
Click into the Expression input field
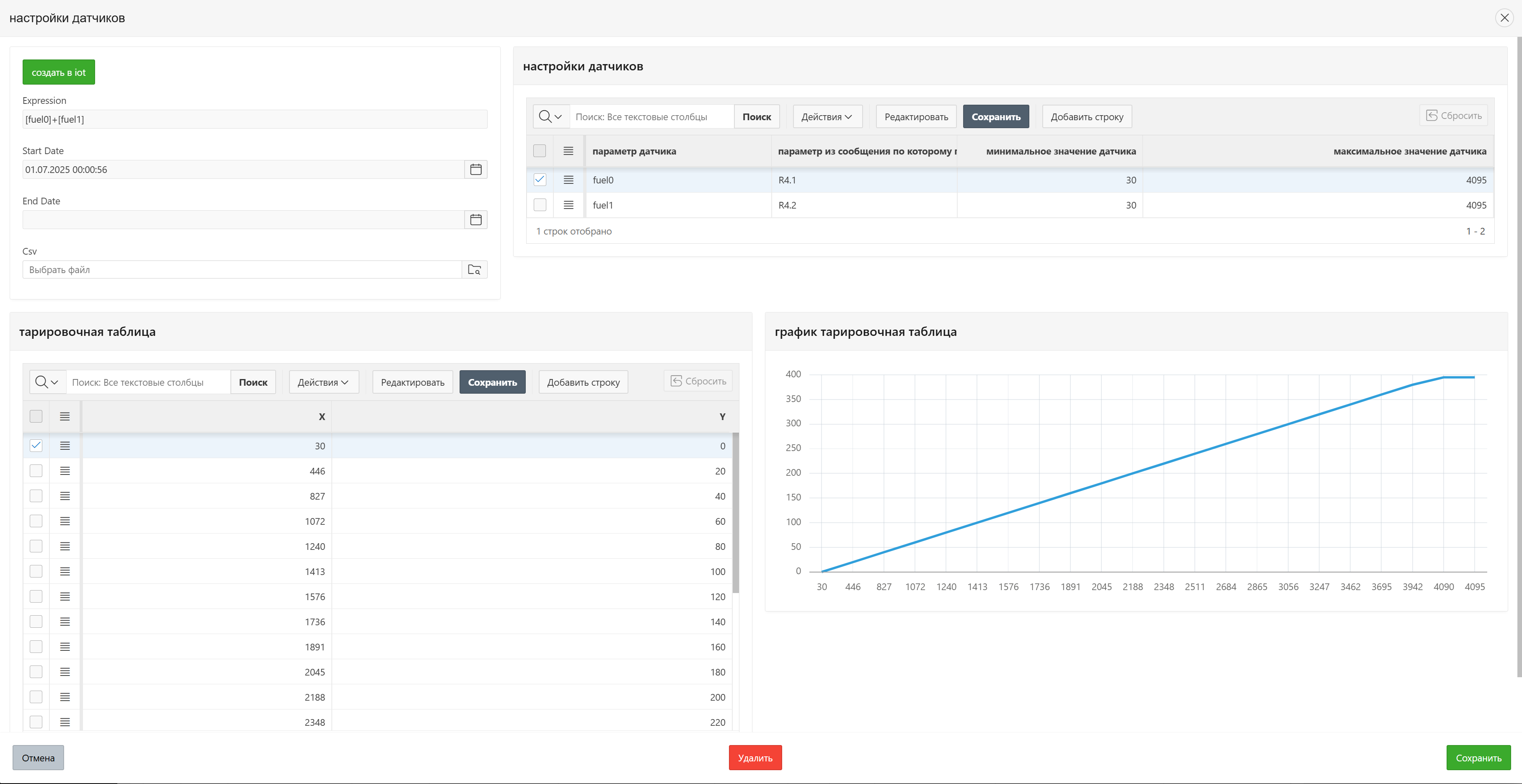point(255,119)
